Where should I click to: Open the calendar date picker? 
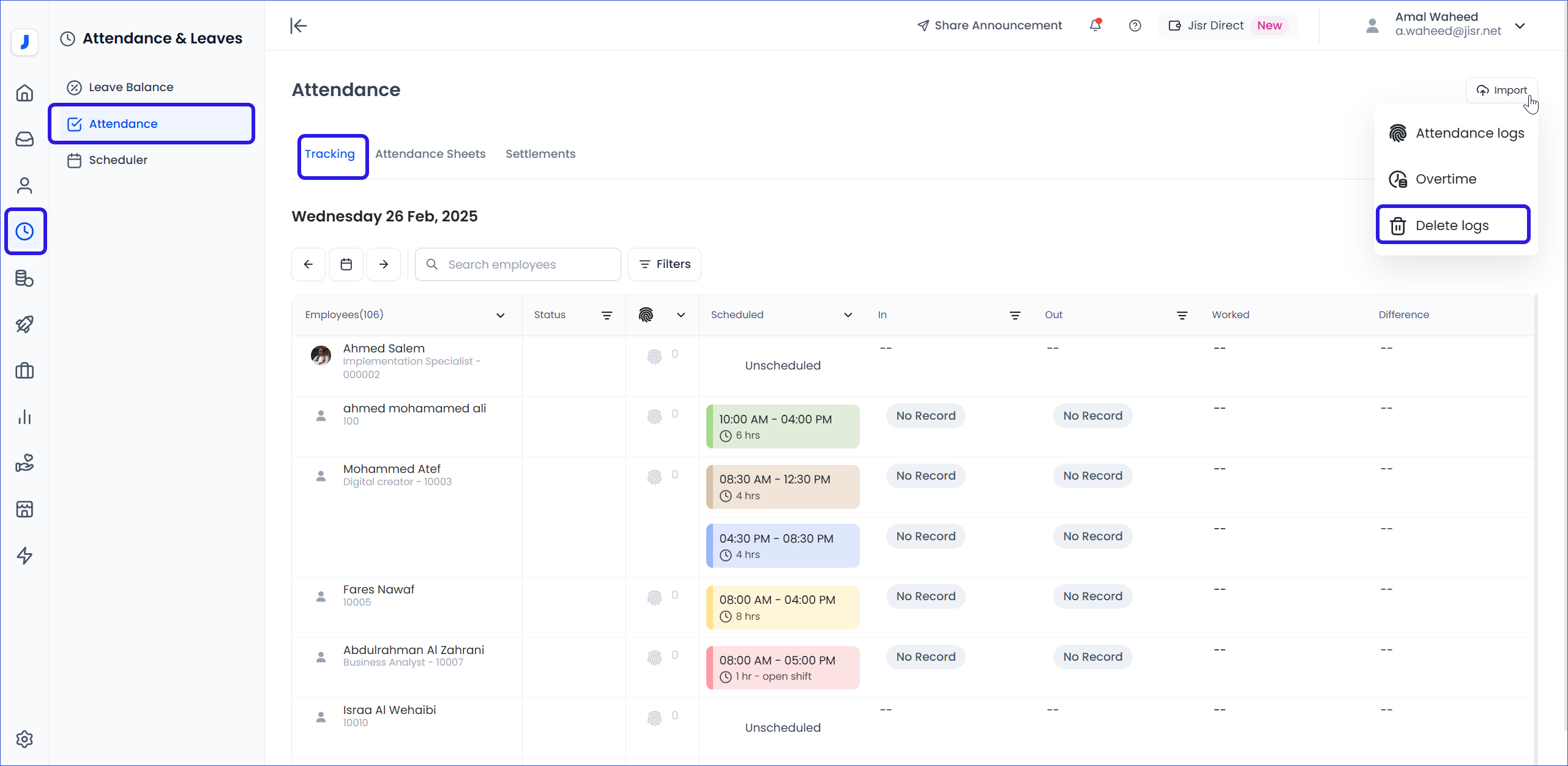346,264
